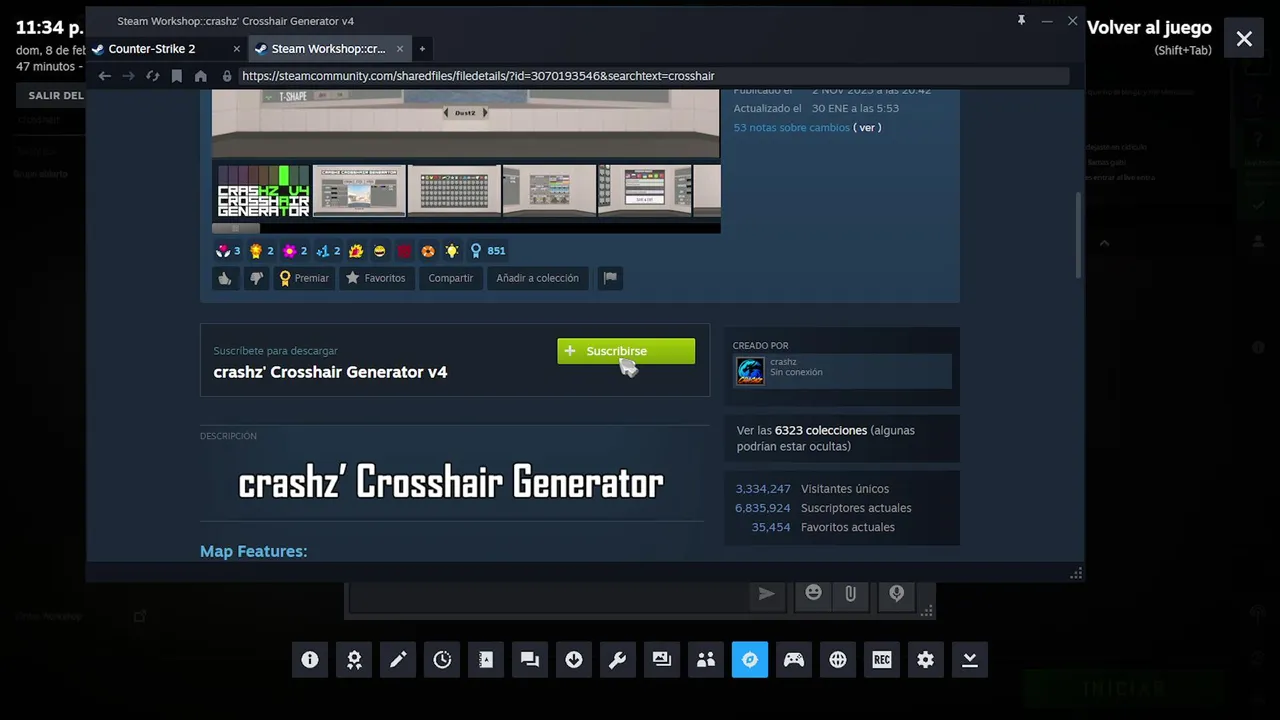Screen dimensions: 1280x720
Task: Click the laughing face award reaction
Action: 380,251
